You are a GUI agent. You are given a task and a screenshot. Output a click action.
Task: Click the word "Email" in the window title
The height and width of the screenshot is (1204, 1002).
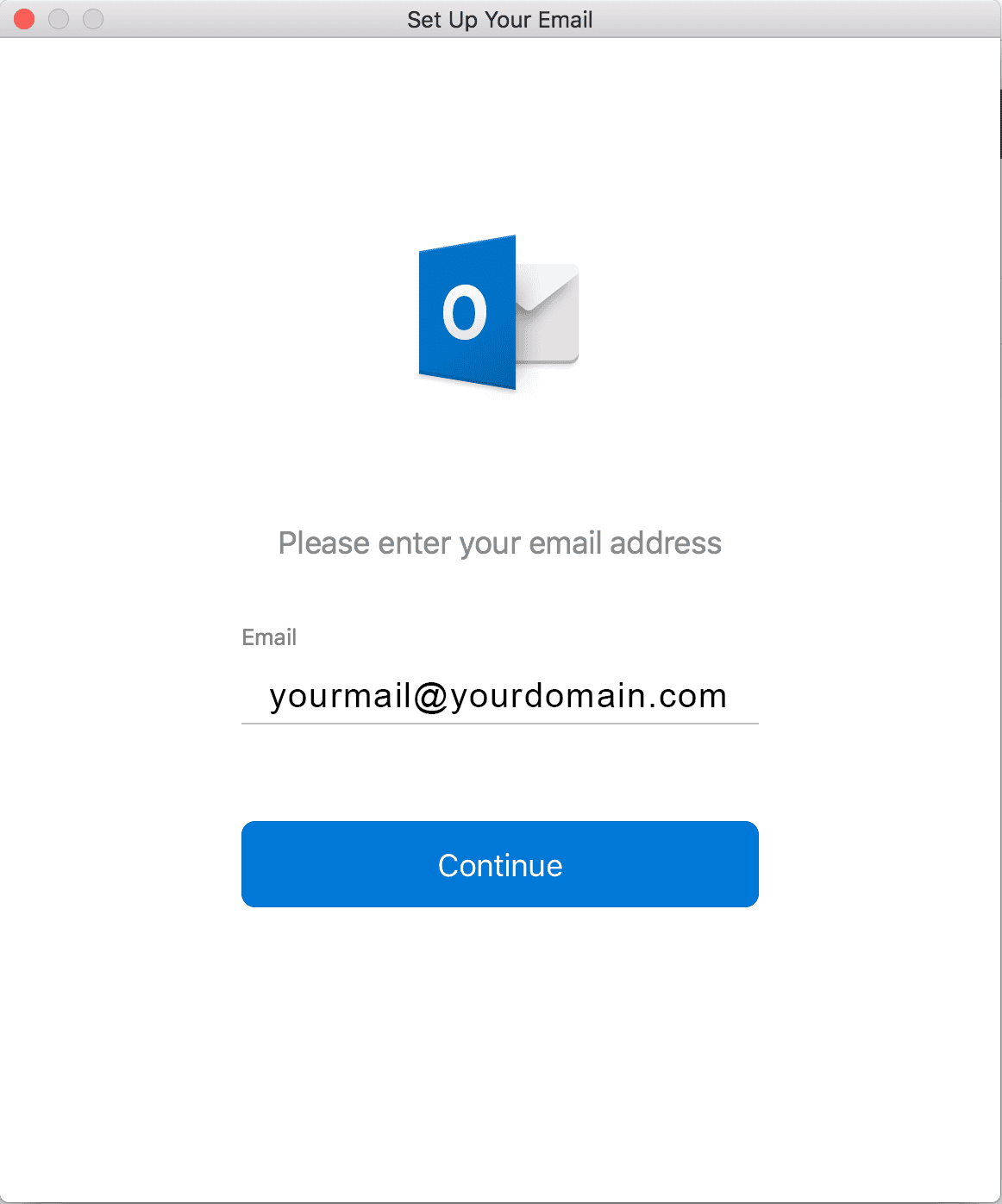click(x=565, y=20)
